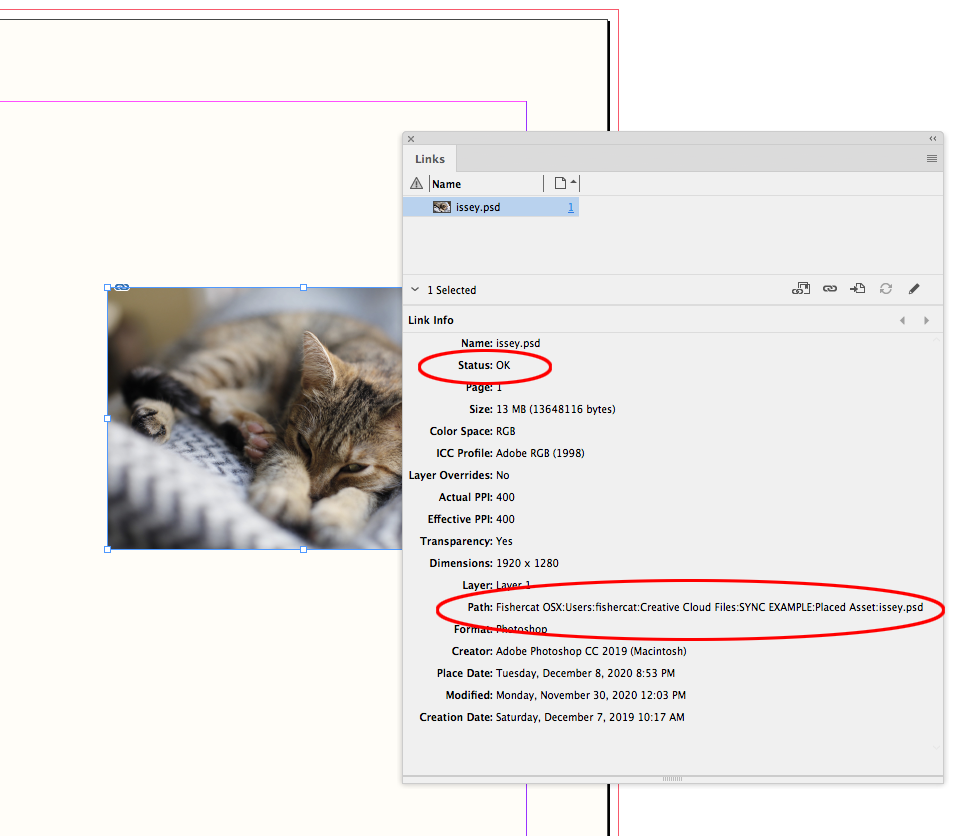Switch to the Links tab

pyautogui.click(x=429, y=158)
